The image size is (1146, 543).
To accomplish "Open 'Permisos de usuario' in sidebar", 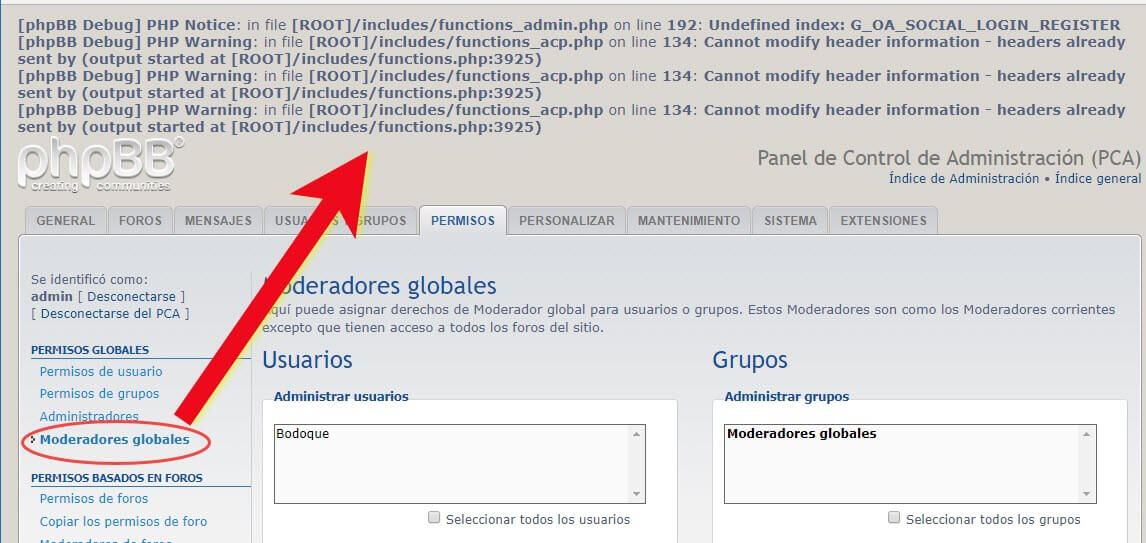I will pyautogui.click(x=101, y=372).
